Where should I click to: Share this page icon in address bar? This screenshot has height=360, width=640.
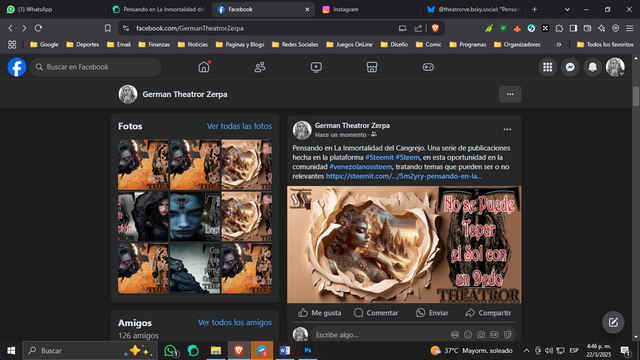tap(418, 28)
